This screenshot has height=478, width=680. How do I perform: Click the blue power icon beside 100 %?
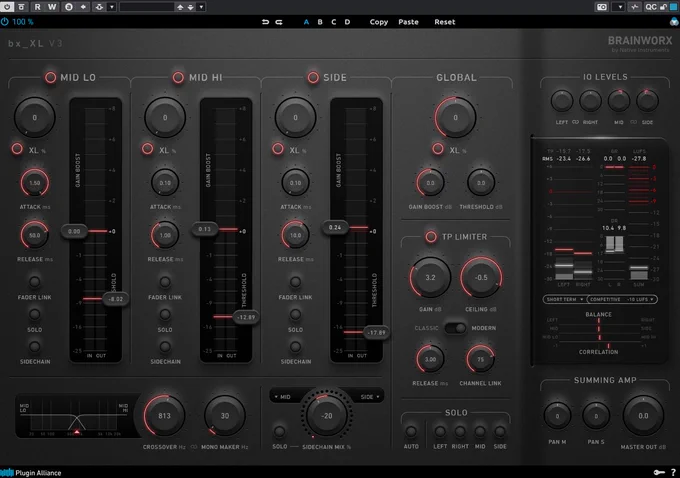pos(4,22)
